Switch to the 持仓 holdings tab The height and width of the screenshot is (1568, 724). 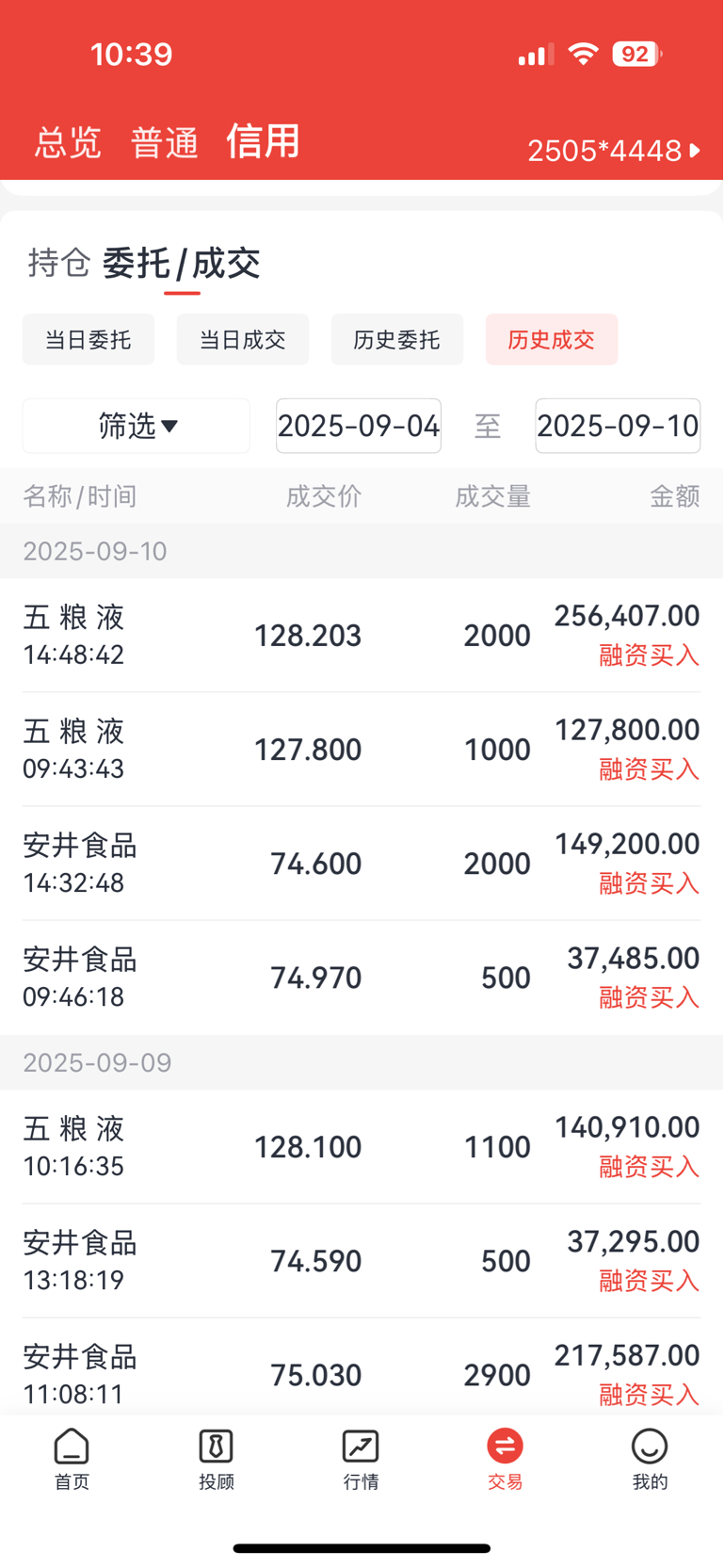point(59,263)
